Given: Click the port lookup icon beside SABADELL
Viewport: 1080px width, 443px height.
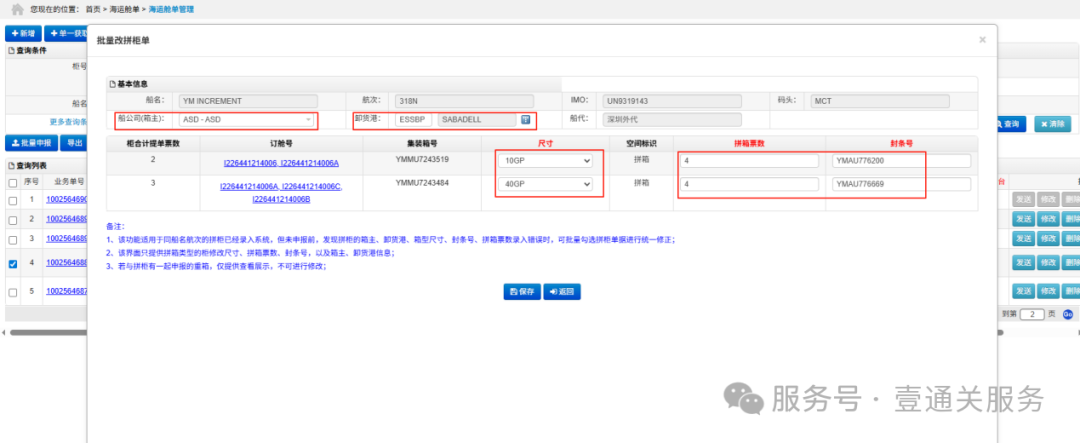Looking at the screenshot, I should click(x=525, y=119).
